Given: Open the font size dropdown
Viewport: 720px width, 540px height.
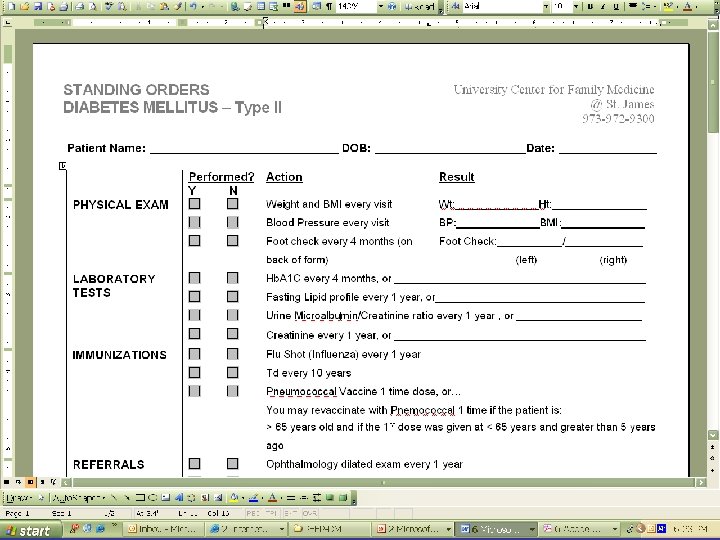Looking at the screenshot, I should 576,6.
